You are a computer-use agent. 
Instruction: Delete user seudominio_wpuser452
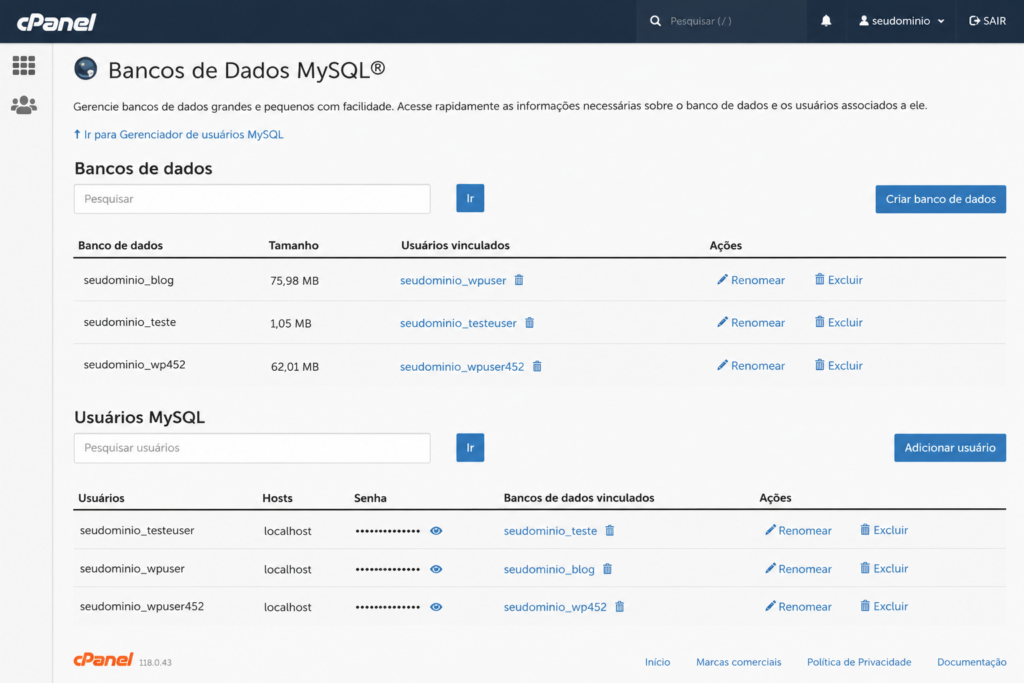tap(884, 607)
